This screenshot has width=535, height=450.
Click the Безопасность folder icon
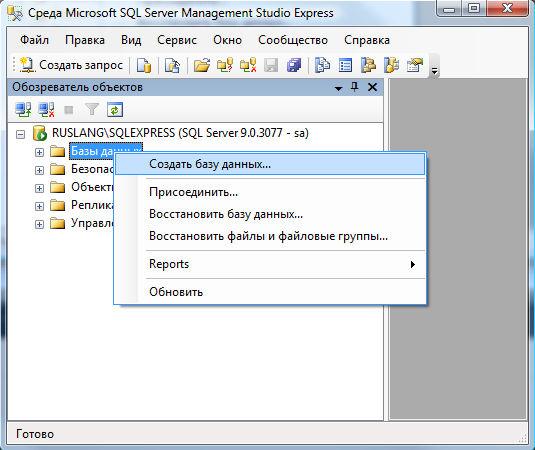click(x=57, y=169)
